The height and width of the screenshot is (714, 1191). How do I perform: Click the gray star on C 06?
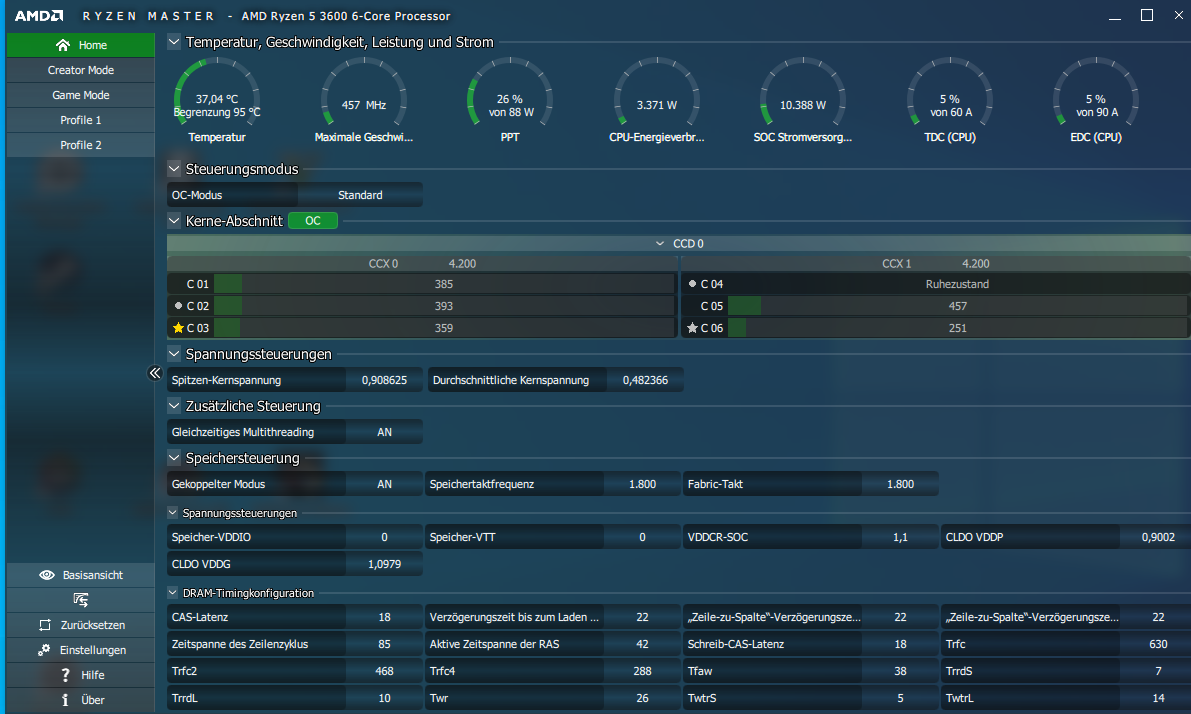tap(692, 328)
